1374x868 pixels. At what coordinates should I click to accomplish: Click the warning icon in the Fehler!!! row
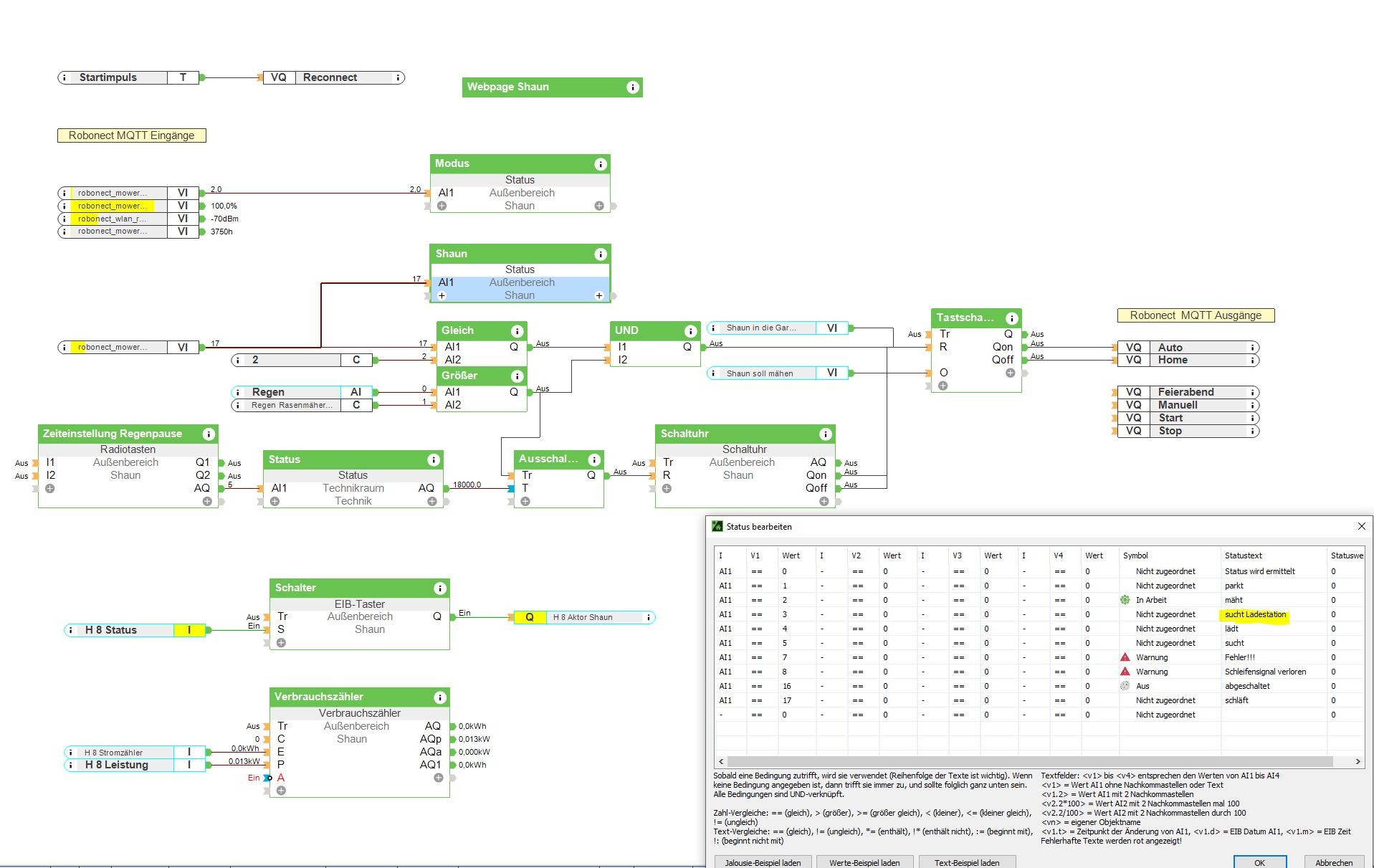(x=1125, y=657)
